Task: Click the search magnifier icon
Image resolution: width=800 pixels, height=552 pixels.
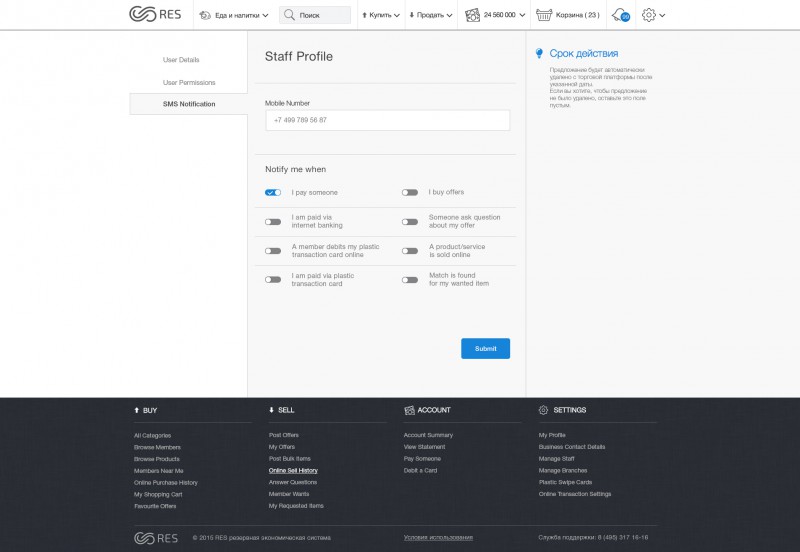Action: tap(289, 15)
